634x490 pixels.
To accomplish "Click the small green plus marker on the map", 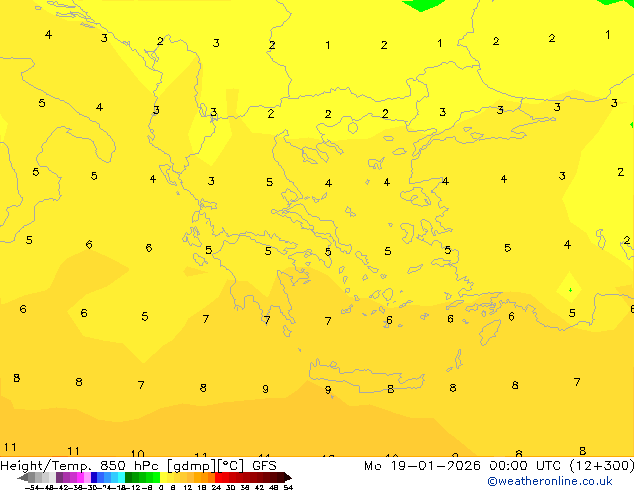I will 570,290.
